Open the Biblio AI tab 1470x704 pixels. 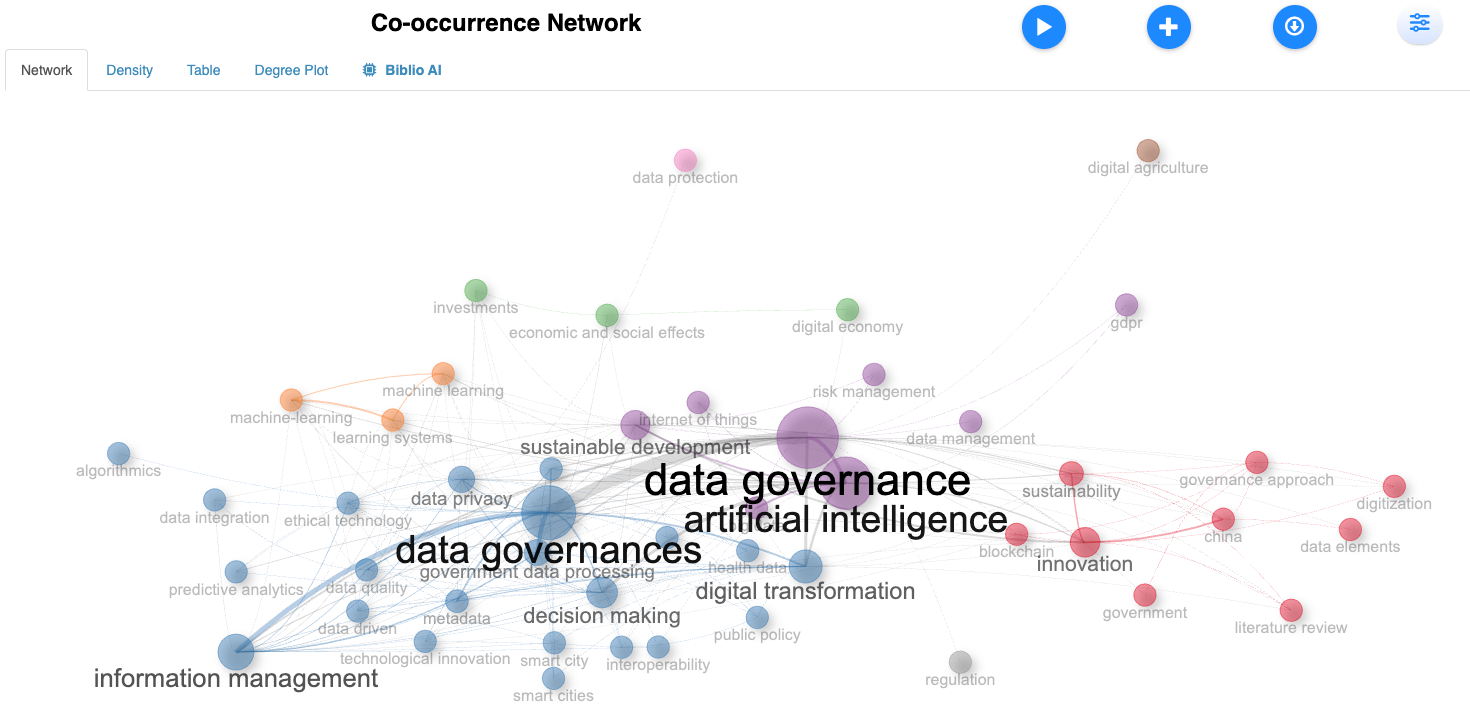402,70
